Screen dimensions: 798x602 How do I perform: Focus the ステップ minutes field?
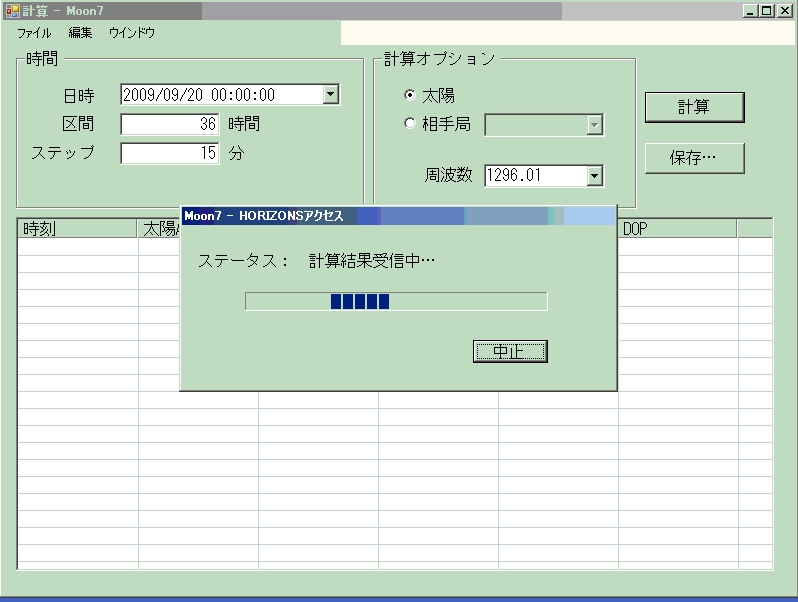click(x=170, y=154)
